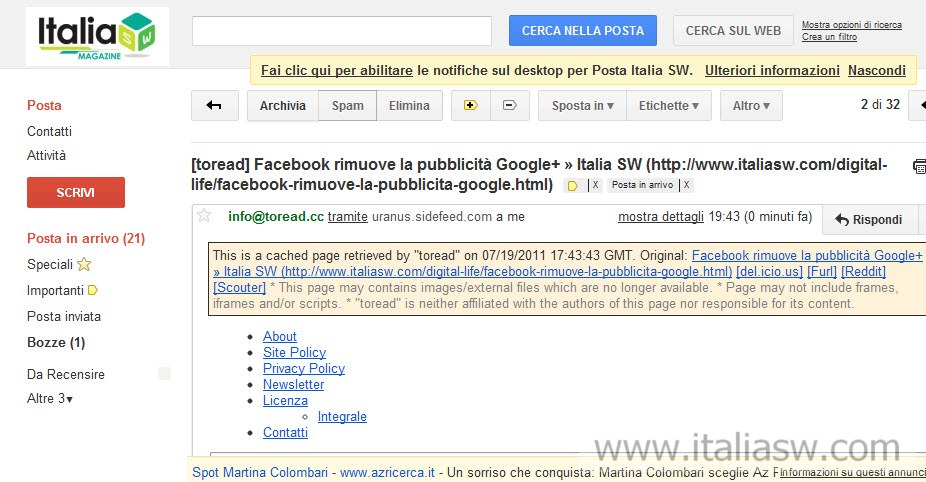Open Attività in the left sidebar
This screenshot has width=926, height=482.
[46, 155]
